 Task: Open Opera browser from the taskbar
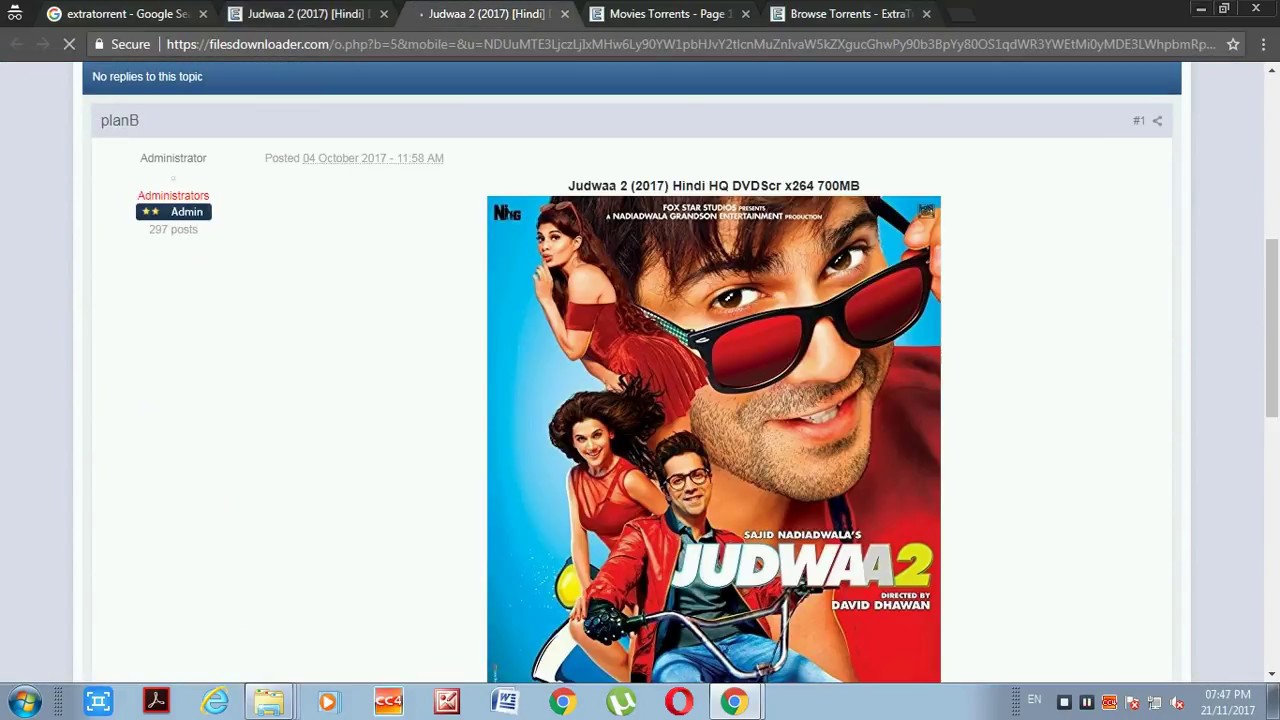(x=679, y=702)
